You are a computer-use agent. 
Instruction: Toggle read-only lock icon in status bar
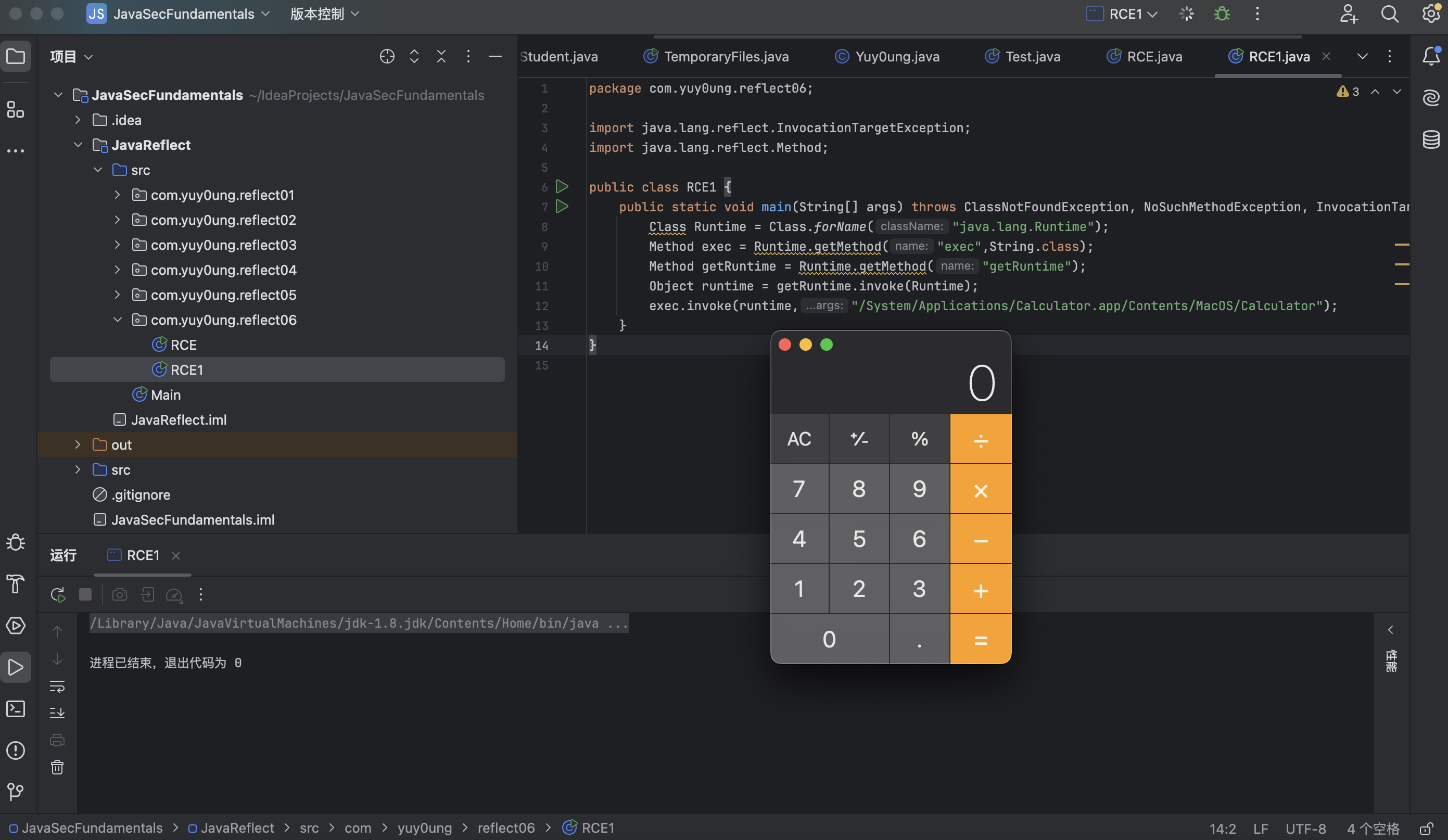click(x=1426, y=828)
